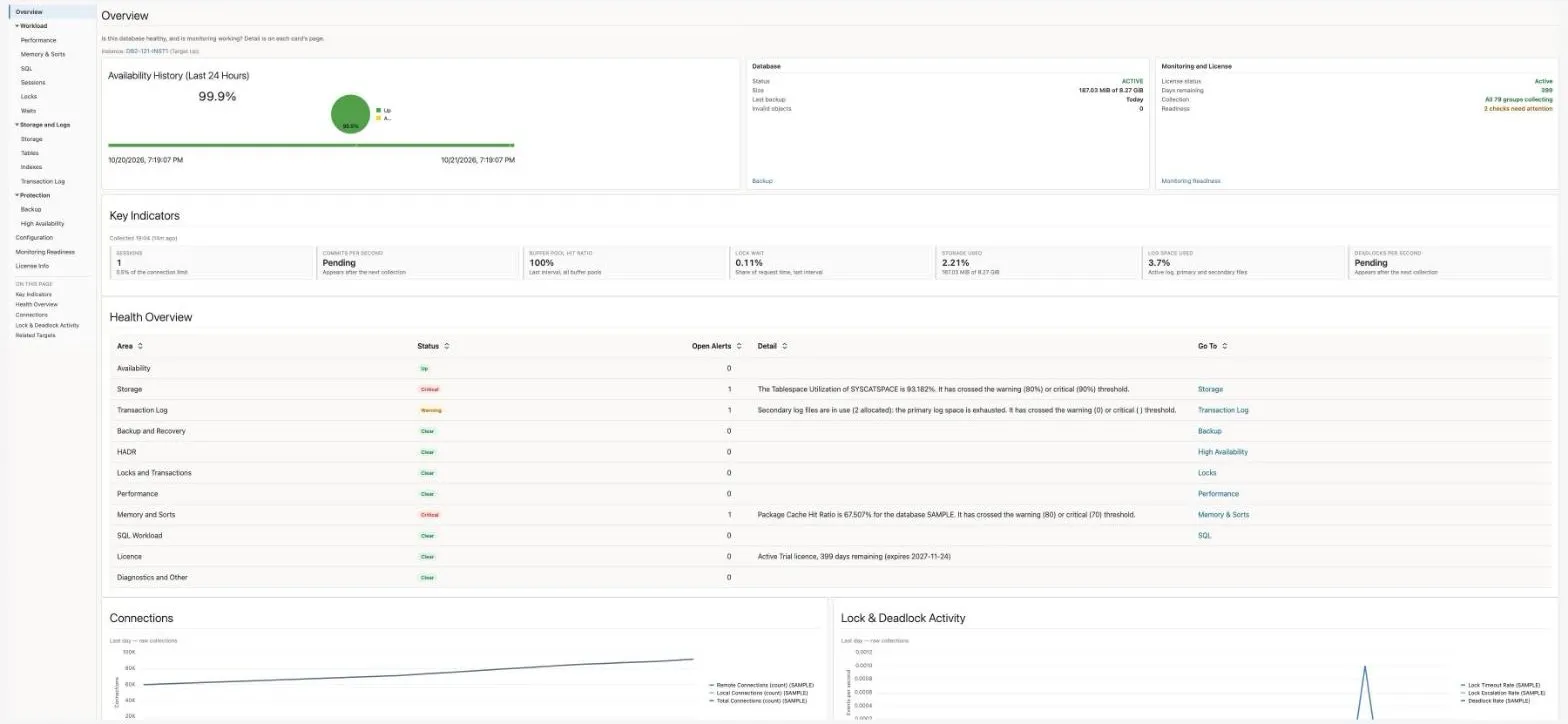Sort the table by Status column
Viewport: 1568px width, 724px height.
click(x=446, y=346)
